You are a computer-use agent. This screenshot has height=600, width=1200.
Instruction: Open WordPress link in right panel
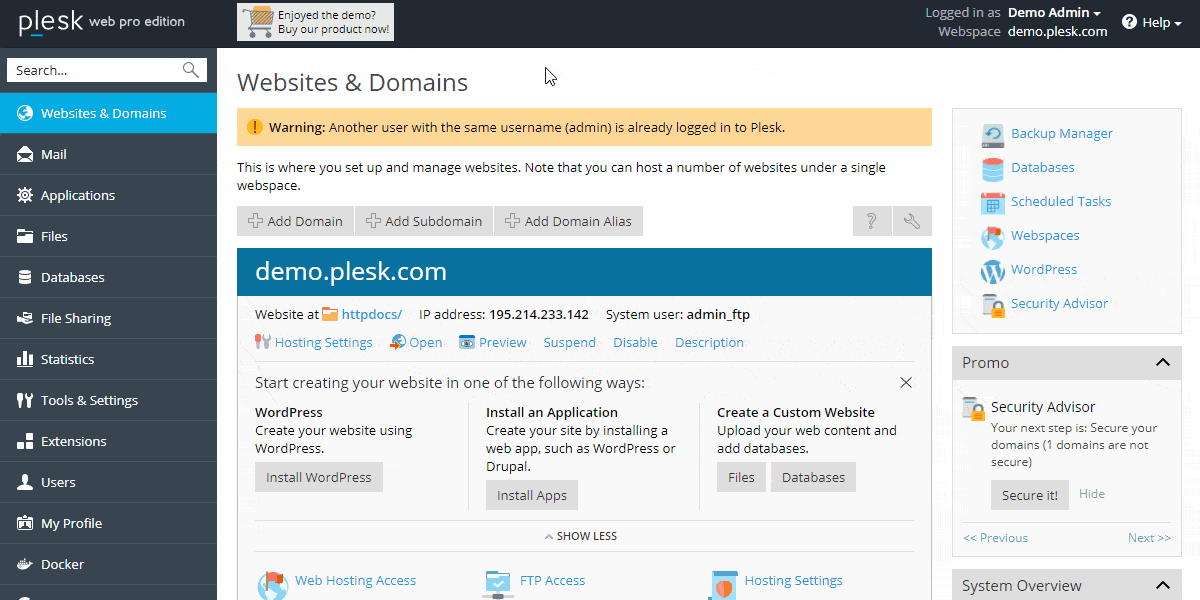tap(1044, 269)
